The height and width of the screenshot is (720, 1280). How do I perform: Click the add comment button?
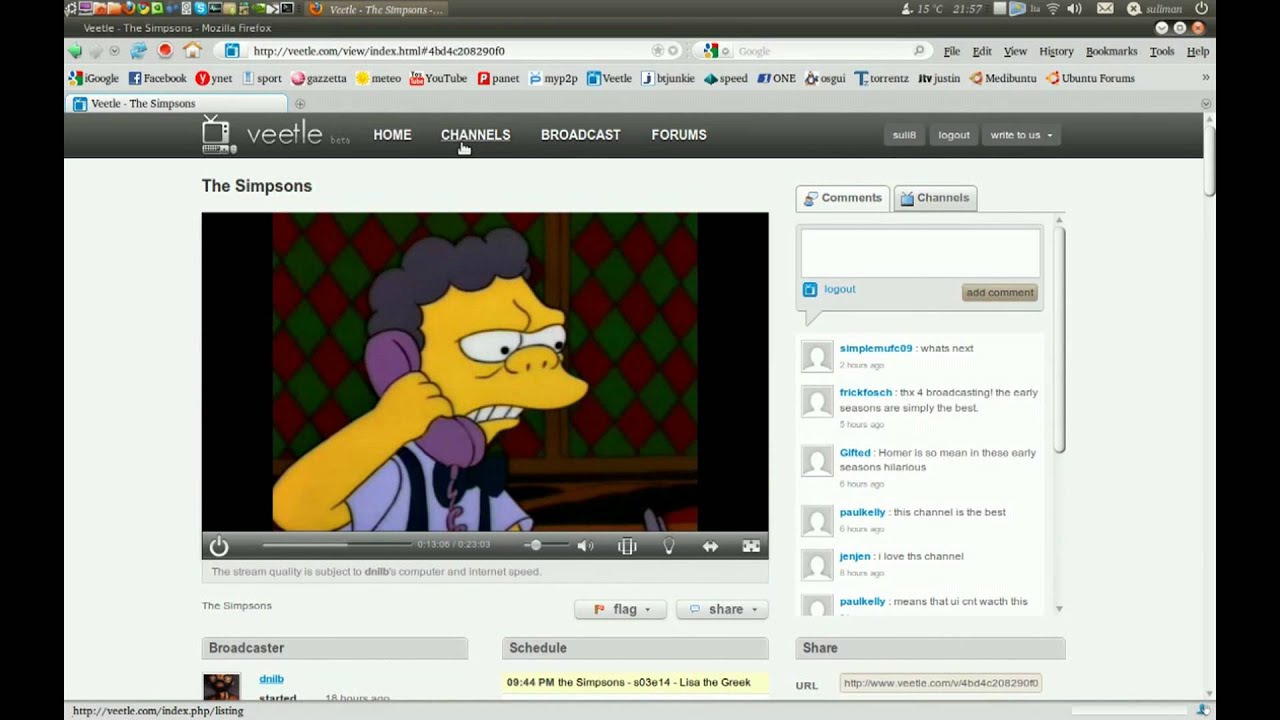click(x=1000, y=293)
